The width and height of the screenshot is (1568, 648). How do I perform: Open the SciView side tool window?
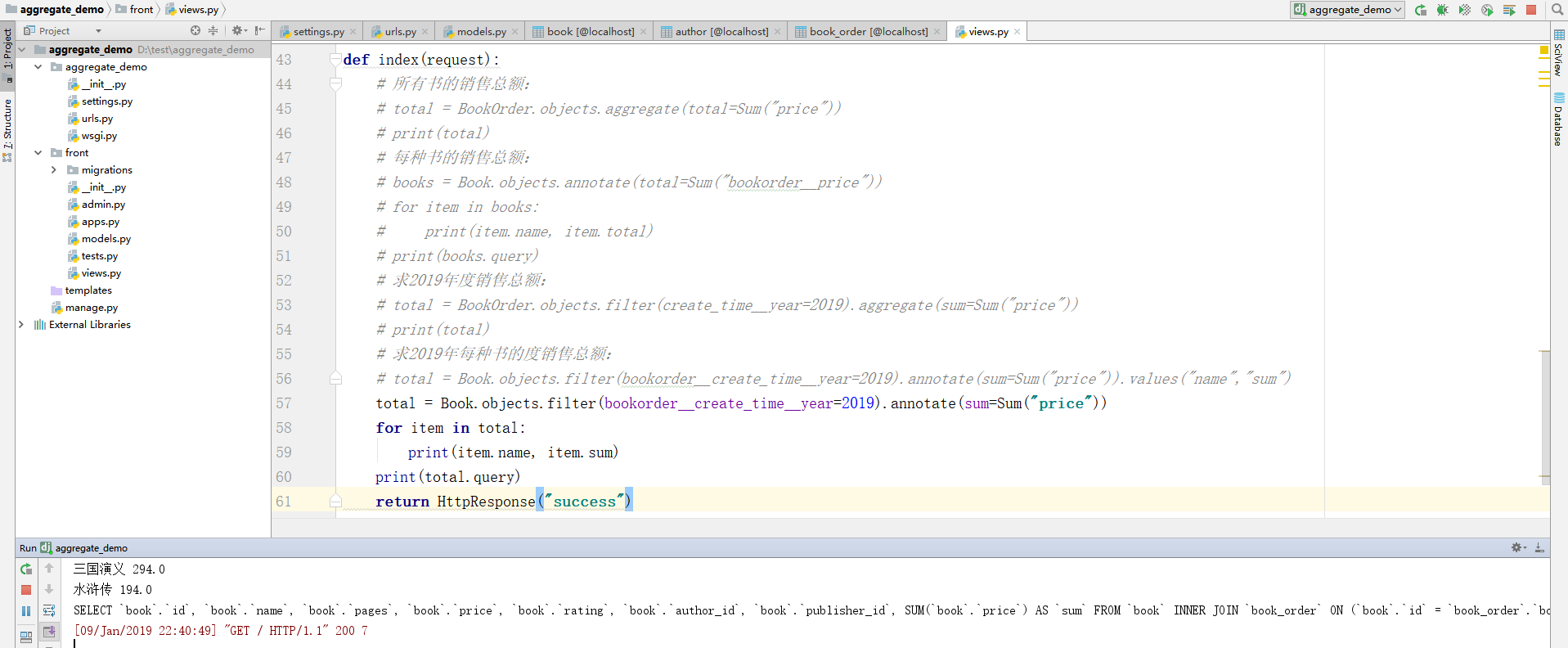tap(1559, 53)
